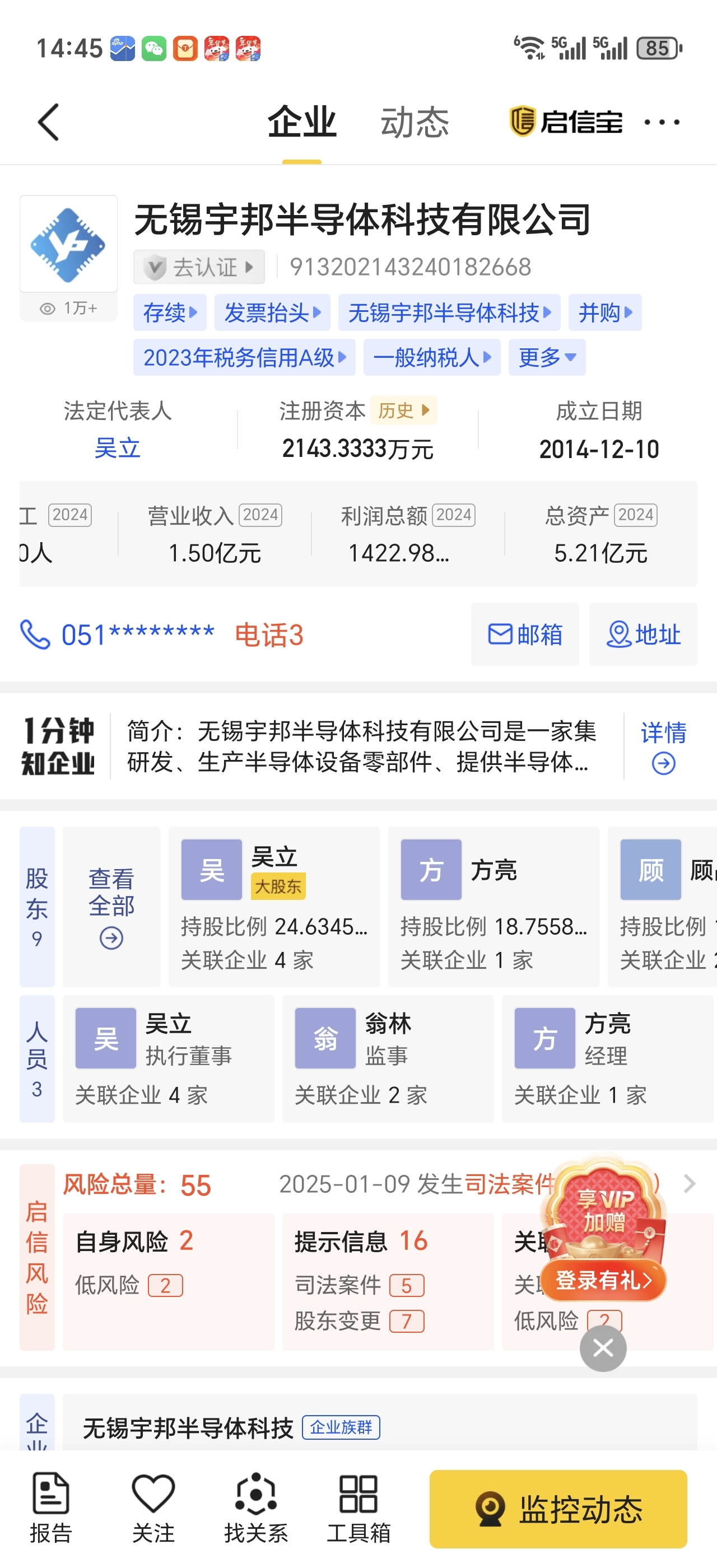Open personnel card 翁林 监事

pyautogui.click(x=388, y=1058)
